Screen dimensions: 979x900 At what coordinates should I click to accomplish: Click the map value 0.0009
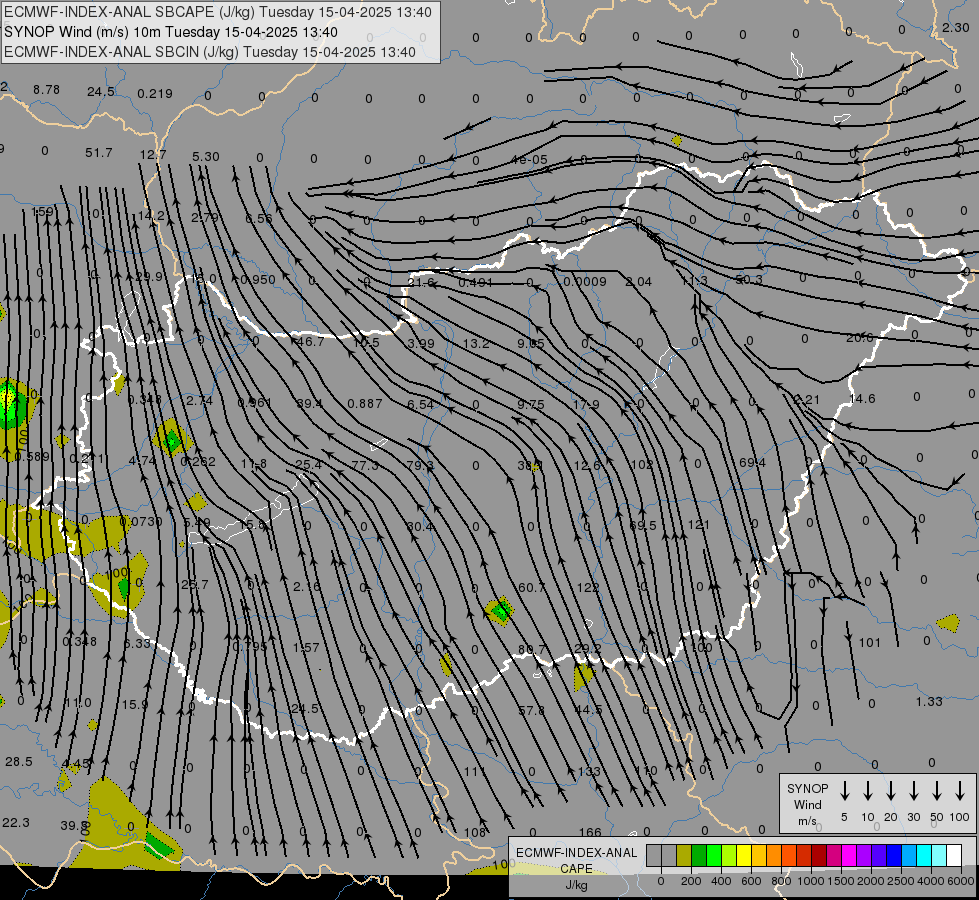click(x=584, y=282)
